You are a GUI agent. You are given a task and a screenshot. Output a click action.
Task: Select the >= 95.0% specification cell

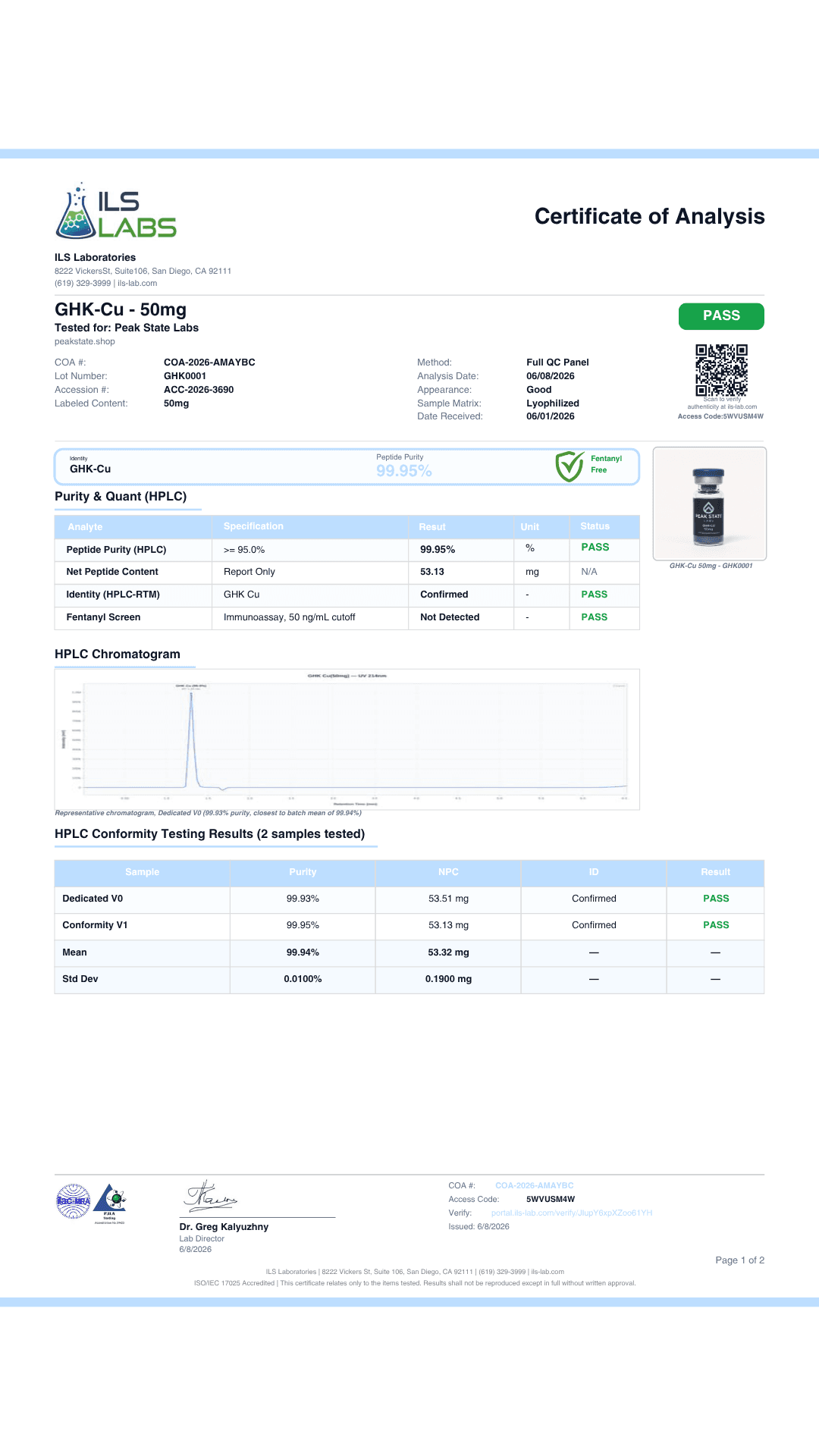coord(244,550)
